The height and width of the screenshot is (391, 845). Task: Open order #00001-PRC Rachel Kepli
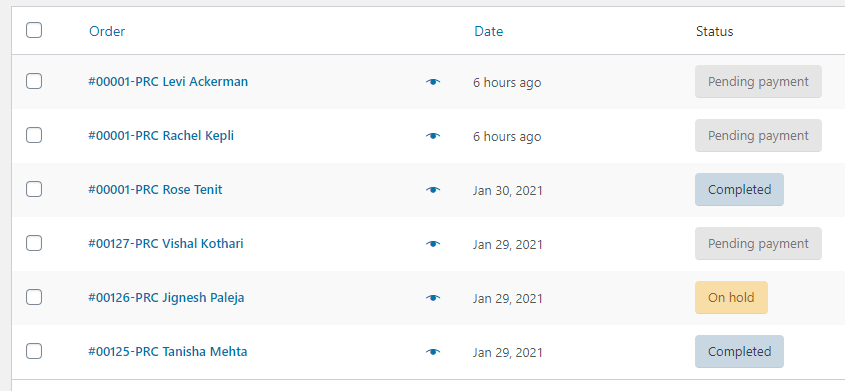click(161, 136)
